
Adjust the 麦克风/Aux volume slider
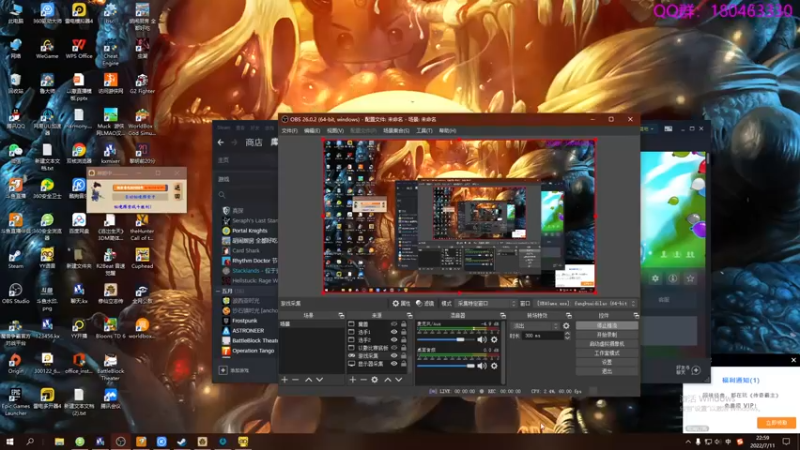(x=445, y=340)
